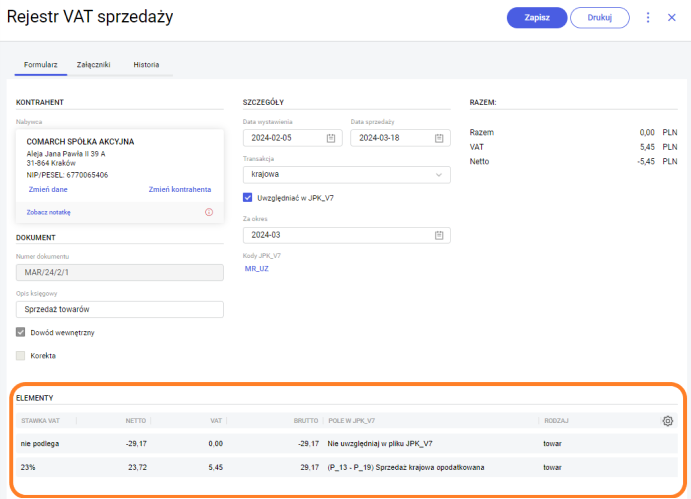The height and width of the screenshot is (499, 691).
Task: Select the Formularz tab
Action: tap(40, 65)
